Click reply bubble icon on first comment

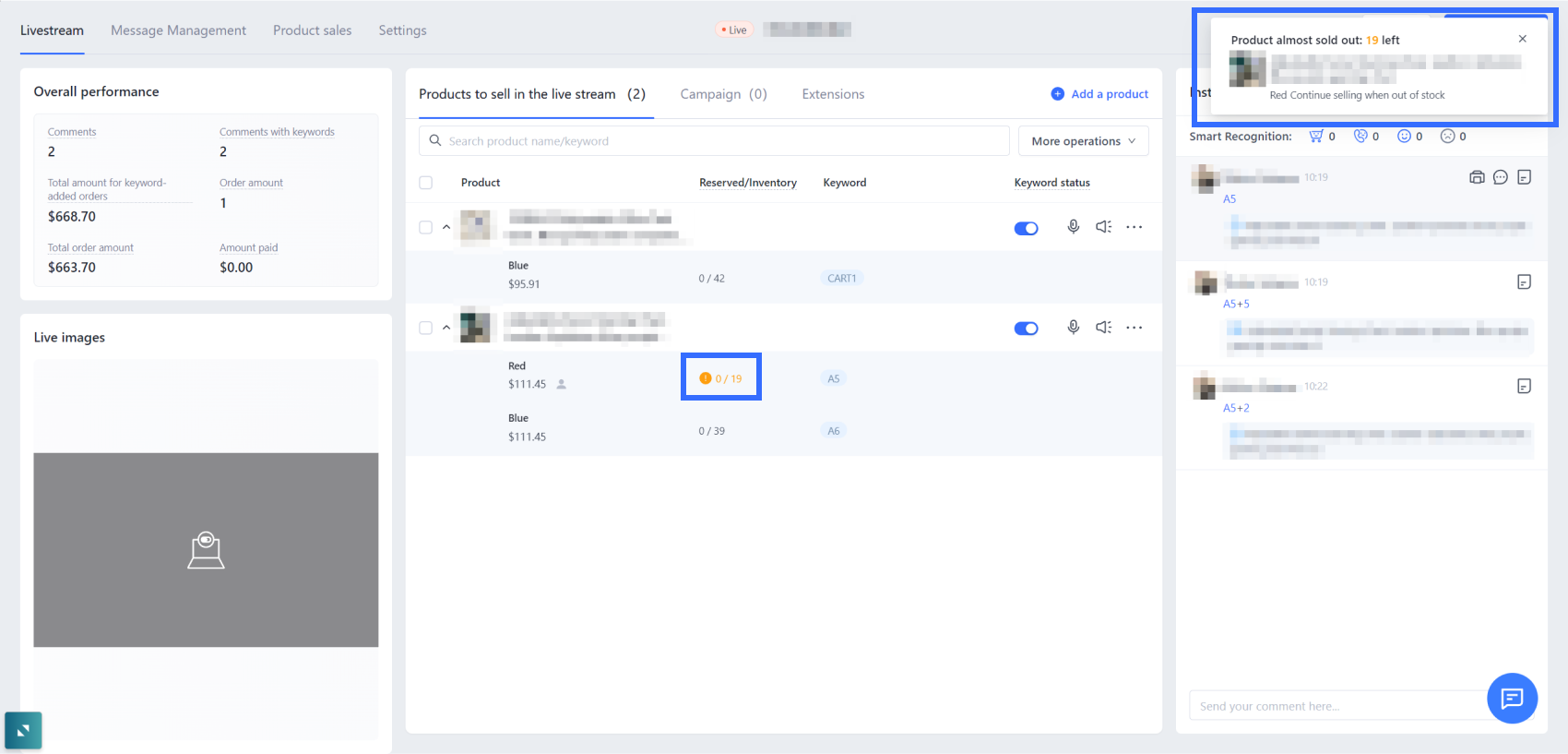pos(1500,177)
